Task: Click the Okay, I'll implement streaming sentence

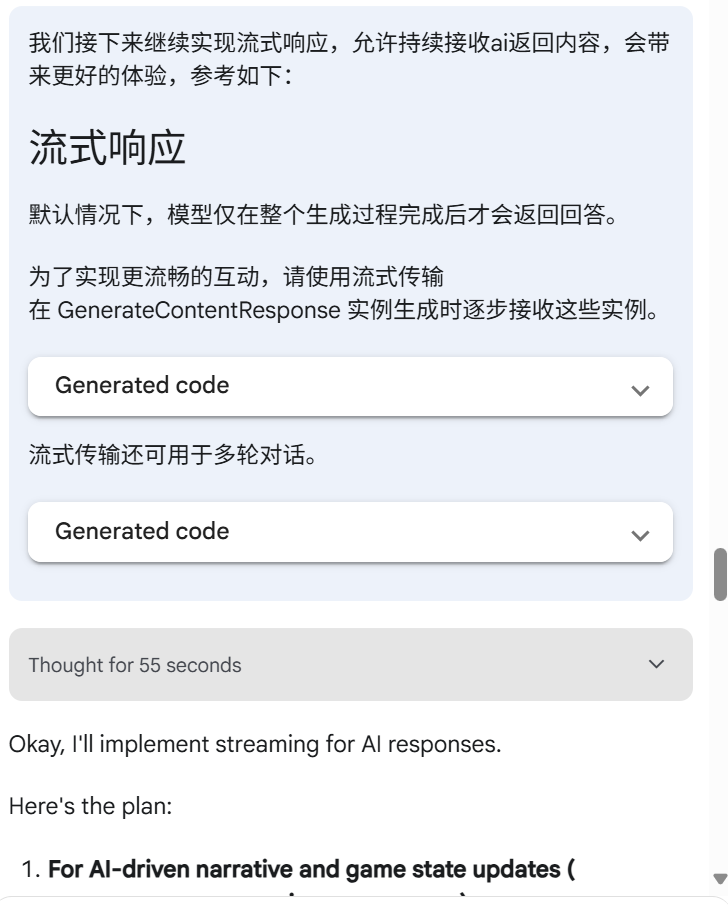Action: (x=255, y=744)
